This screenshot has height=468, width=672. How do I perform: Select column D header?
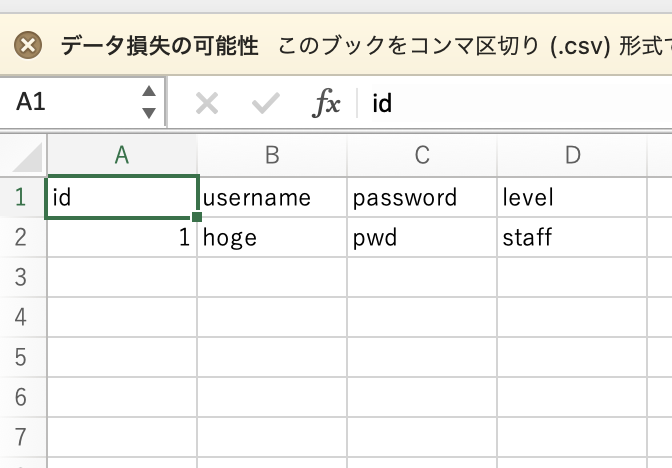[572, 155]
